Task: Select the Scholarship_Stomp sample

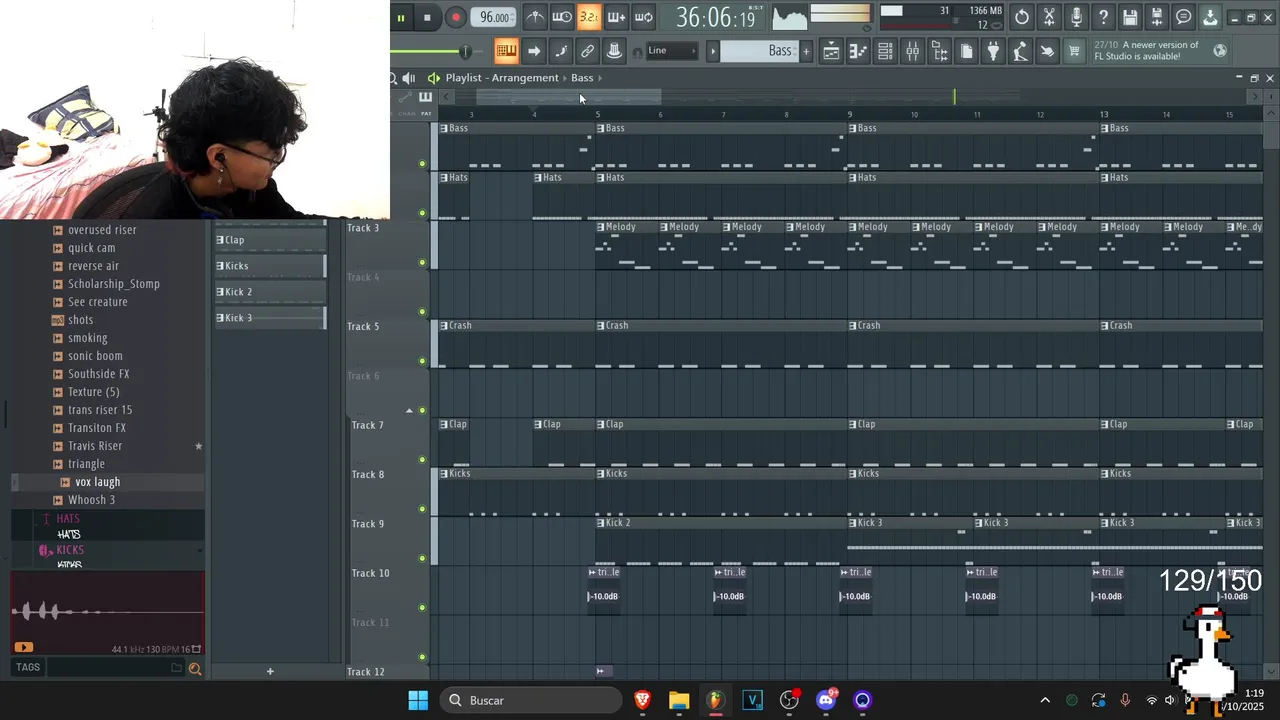Action: (114, 284)
